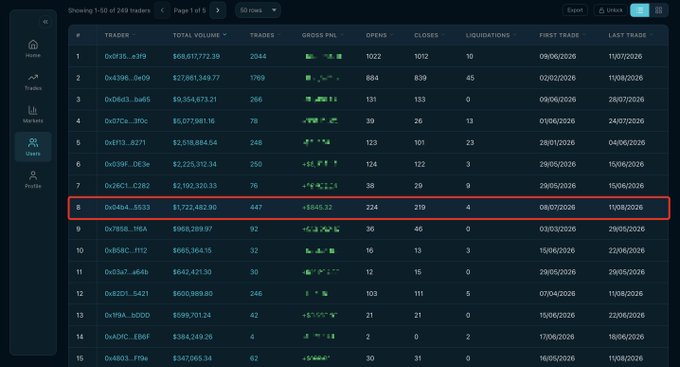Click the $384,249.26 total volume cell

(193, 337)
